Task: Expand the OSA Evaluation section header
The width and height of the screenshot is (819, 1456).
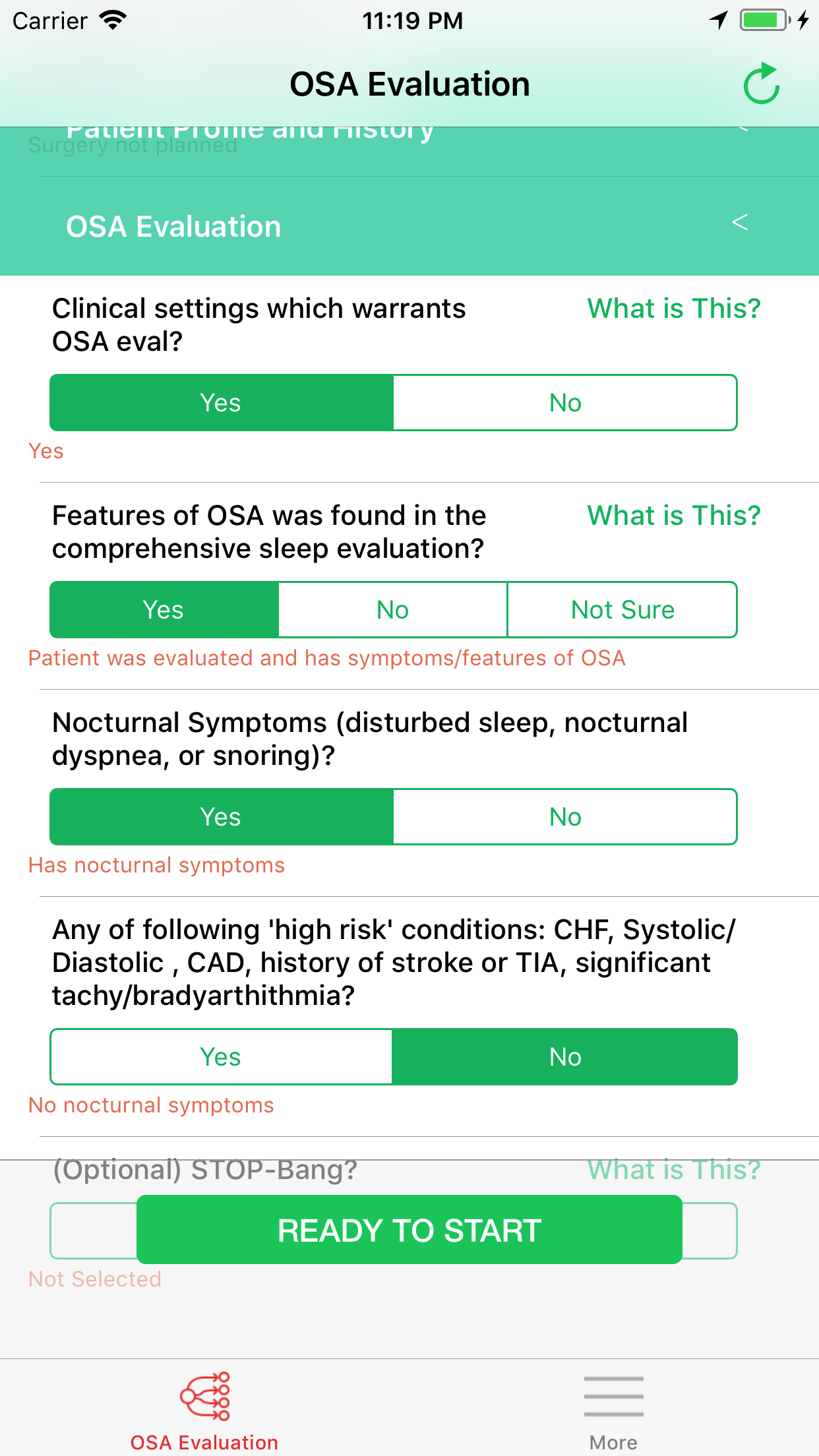Action: [x=173, y=227]
